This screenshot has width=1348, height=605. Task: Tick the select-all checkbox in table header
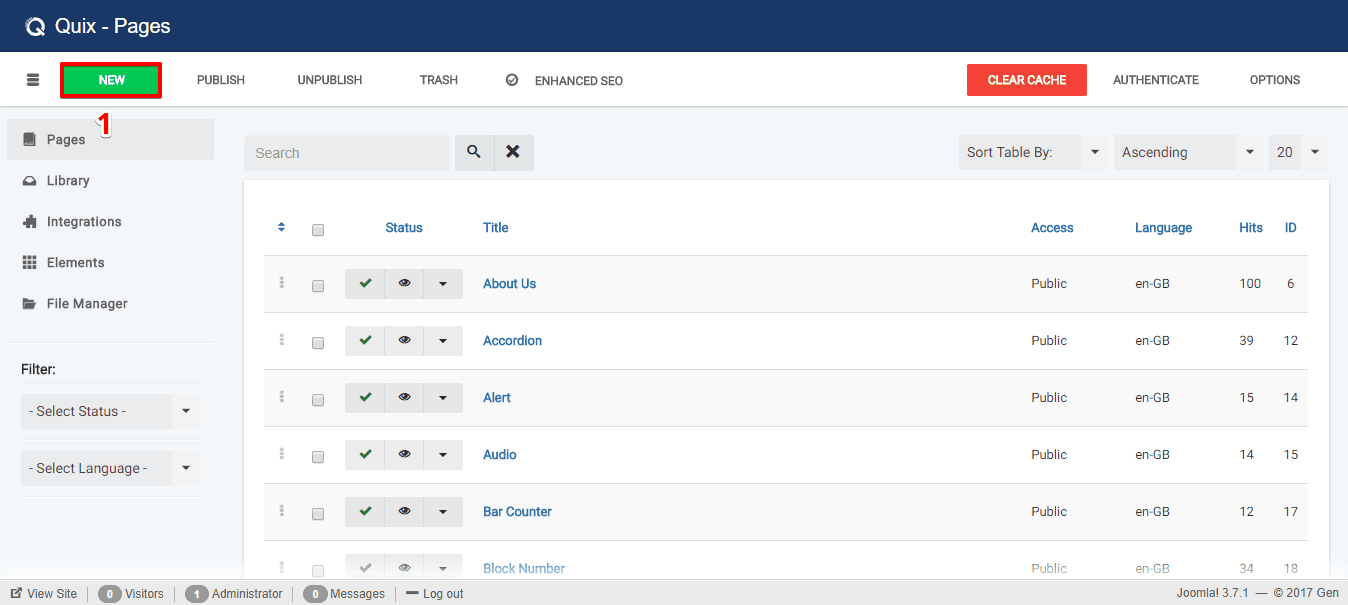(318, 230)
